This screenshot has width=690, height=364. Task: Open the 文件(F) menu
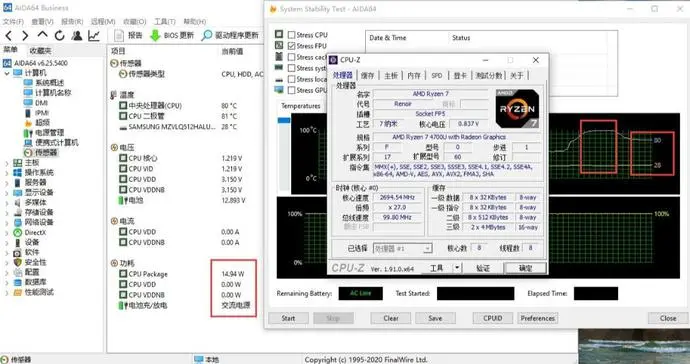tap(13, 22)
